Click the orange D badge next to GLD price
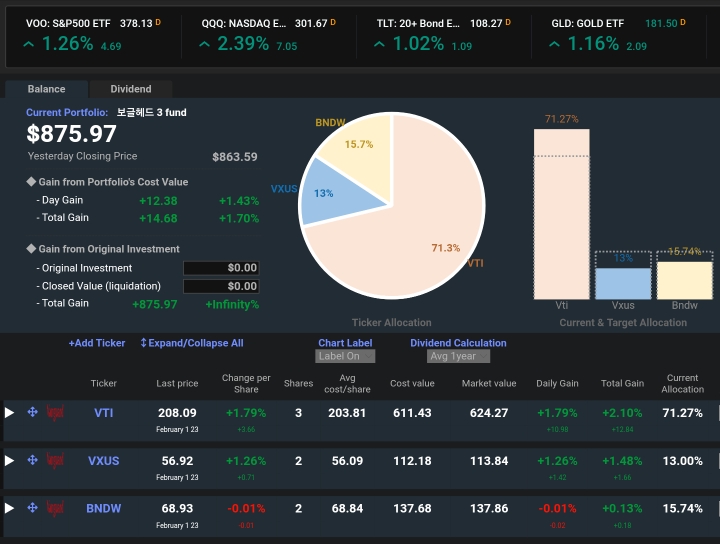Image resolution: width=720 pixels, height=544 pixels. 683,22
